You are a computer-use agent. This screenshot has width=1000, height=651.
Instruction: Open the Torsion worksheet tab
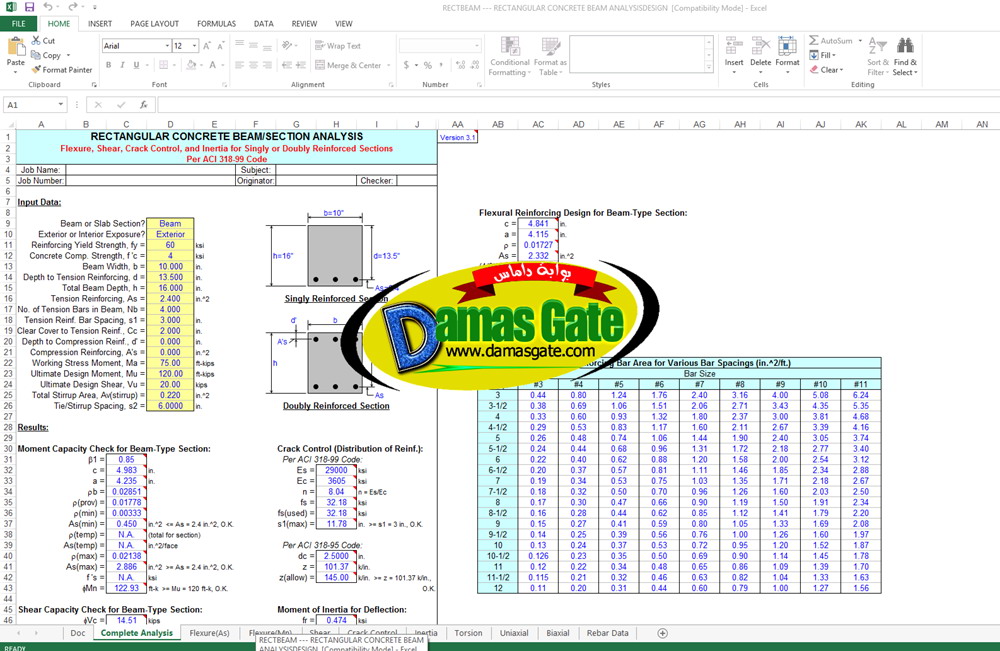(x=468, y=633)
